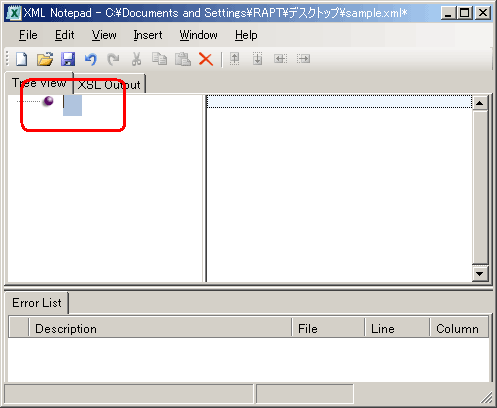497x408 pixels.
Task: Sort by the Column column header
Action: click(x=459, y=329)
